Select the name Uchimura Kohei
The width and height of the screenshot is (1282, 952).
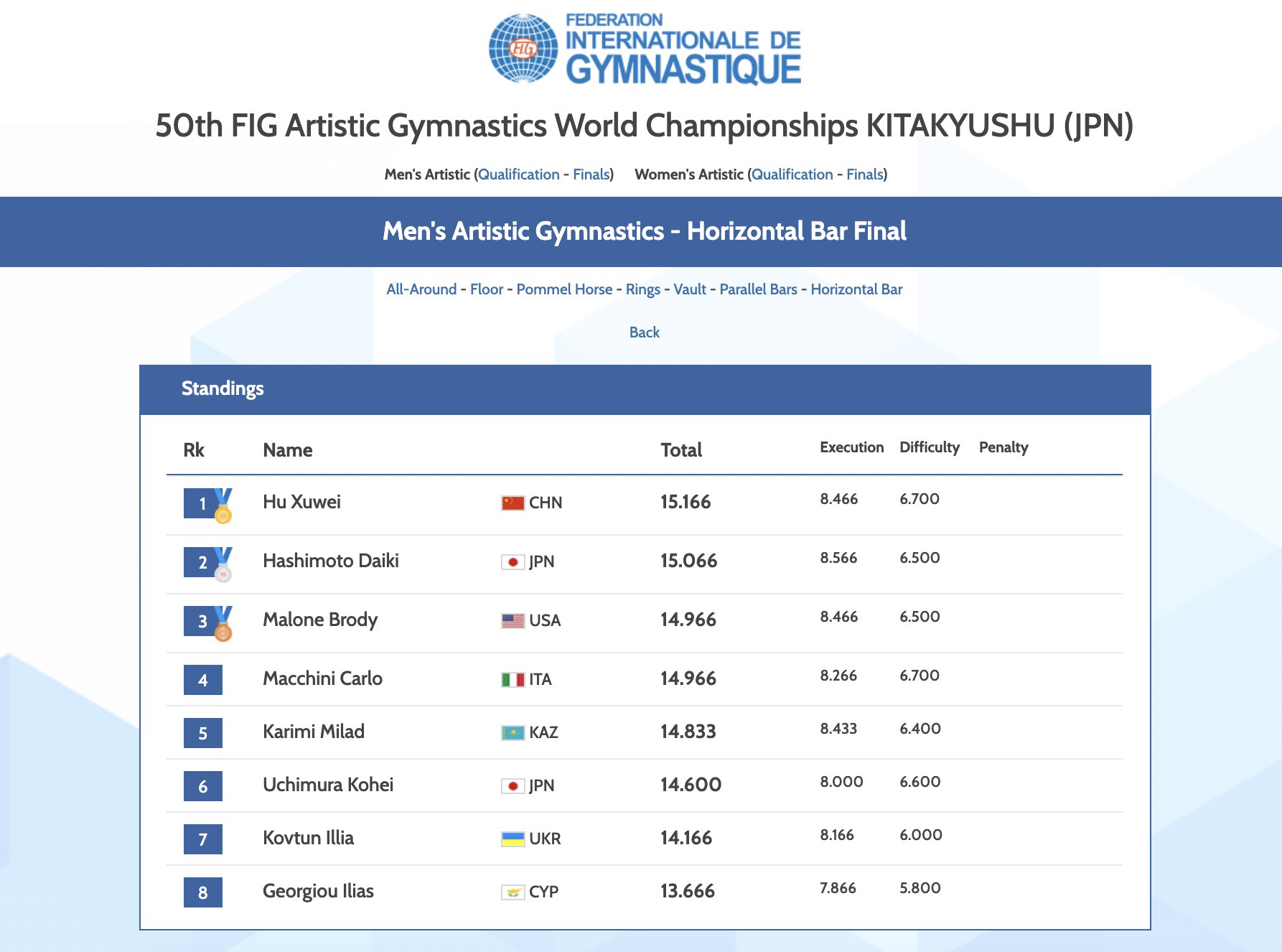point(328,785)
